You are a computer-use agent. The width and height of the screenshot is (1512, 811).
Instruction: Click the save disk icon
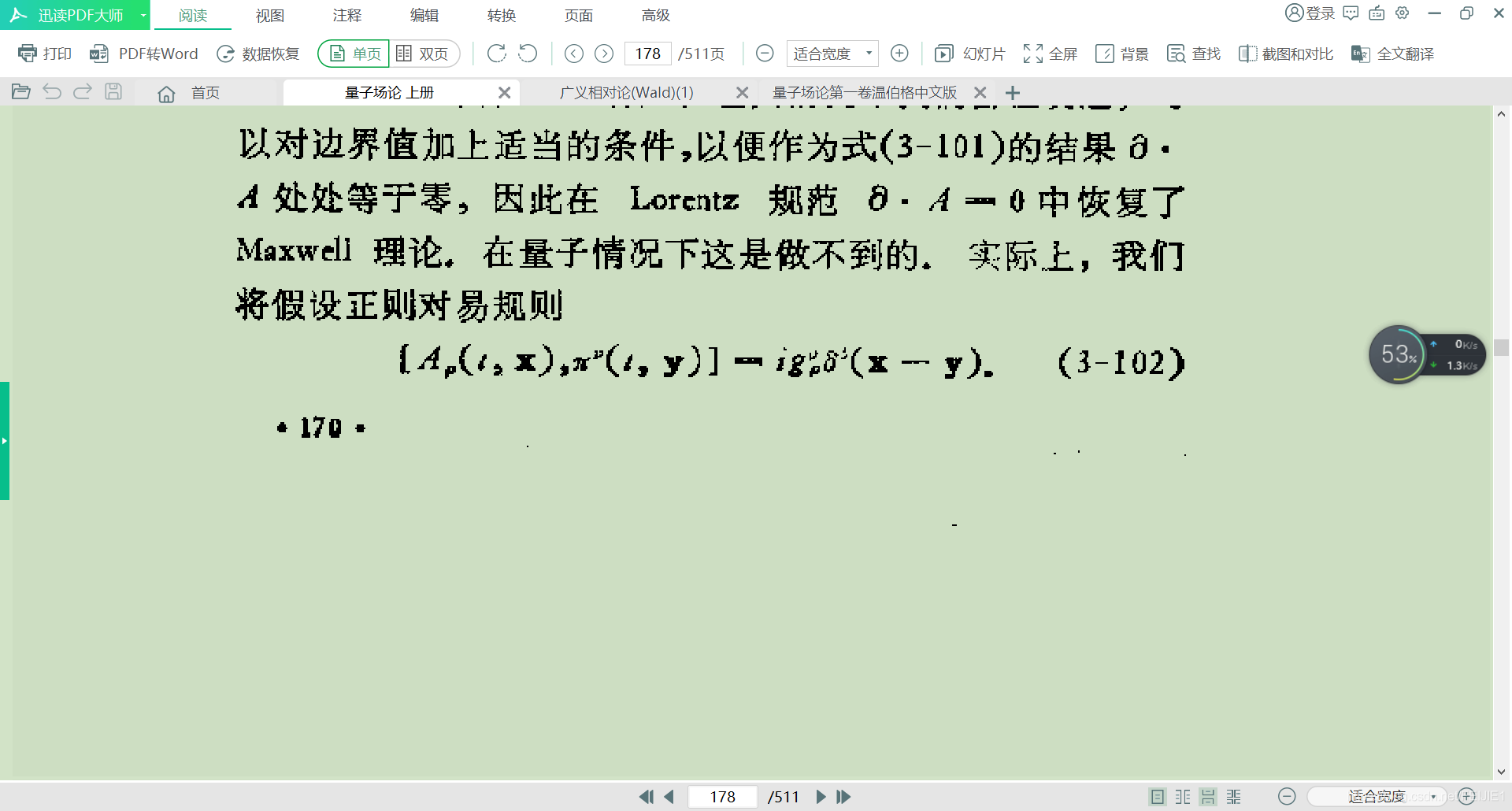113,92
